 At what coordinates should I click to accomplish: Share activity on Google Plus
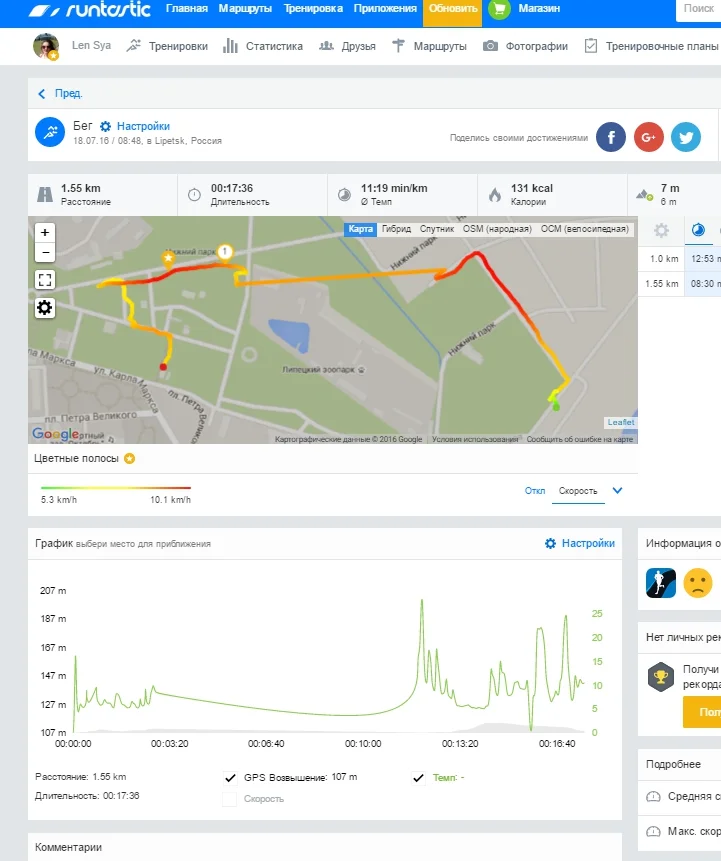649,137
